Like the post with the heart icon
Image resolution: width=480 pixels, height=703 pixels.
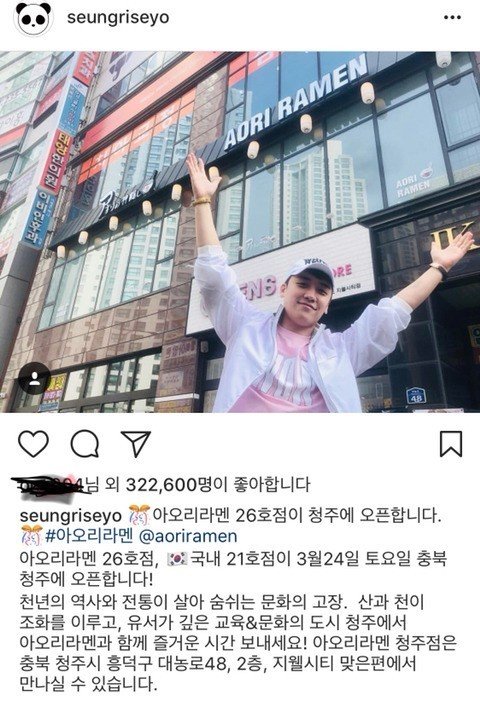[x=34, y=444]
